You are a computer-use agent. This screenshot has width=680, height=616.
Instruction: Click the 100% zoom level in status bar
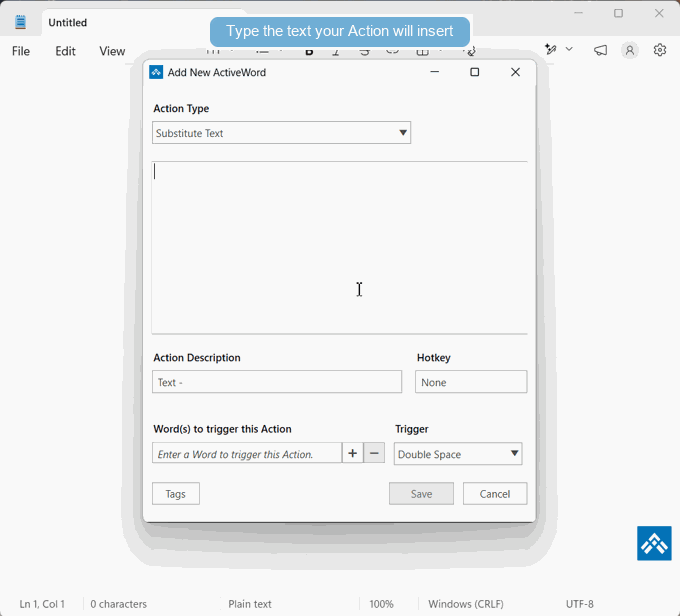[381, 604]
